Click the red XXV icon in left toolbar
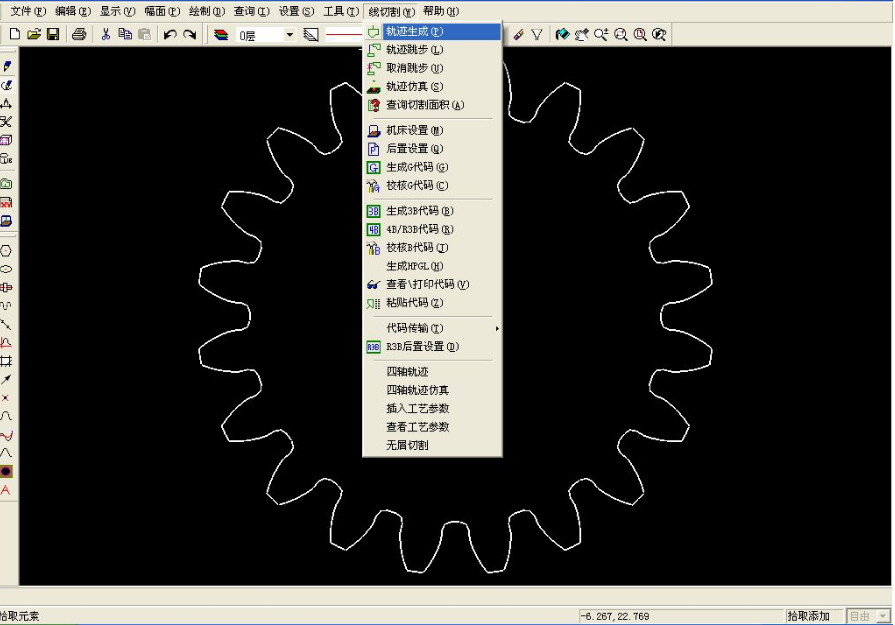The width and height of the screenshot is (895, 625). point(6,203)
